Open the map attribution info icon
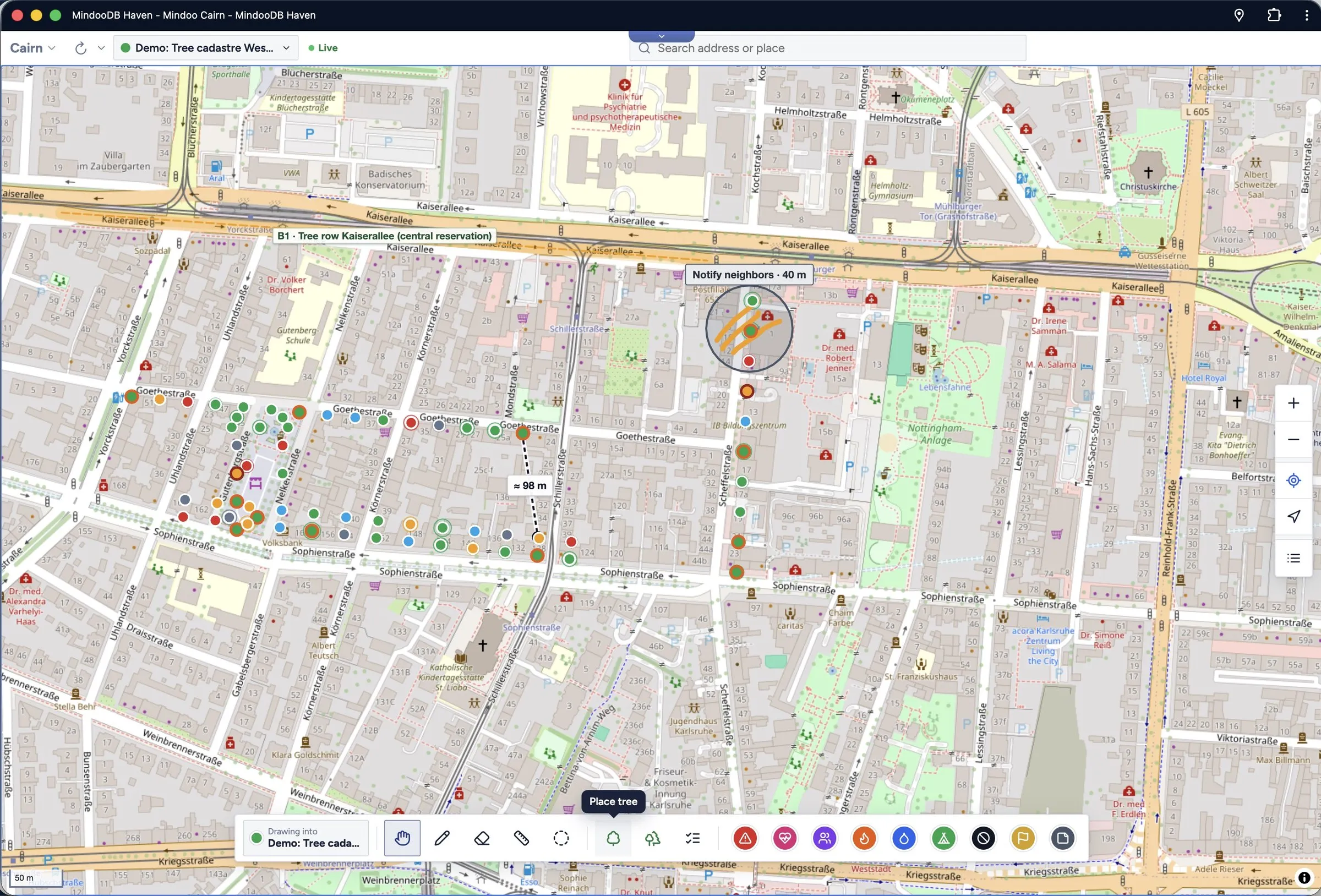The width and height of the screenshot is (1321, 896). pos(1304,877)
